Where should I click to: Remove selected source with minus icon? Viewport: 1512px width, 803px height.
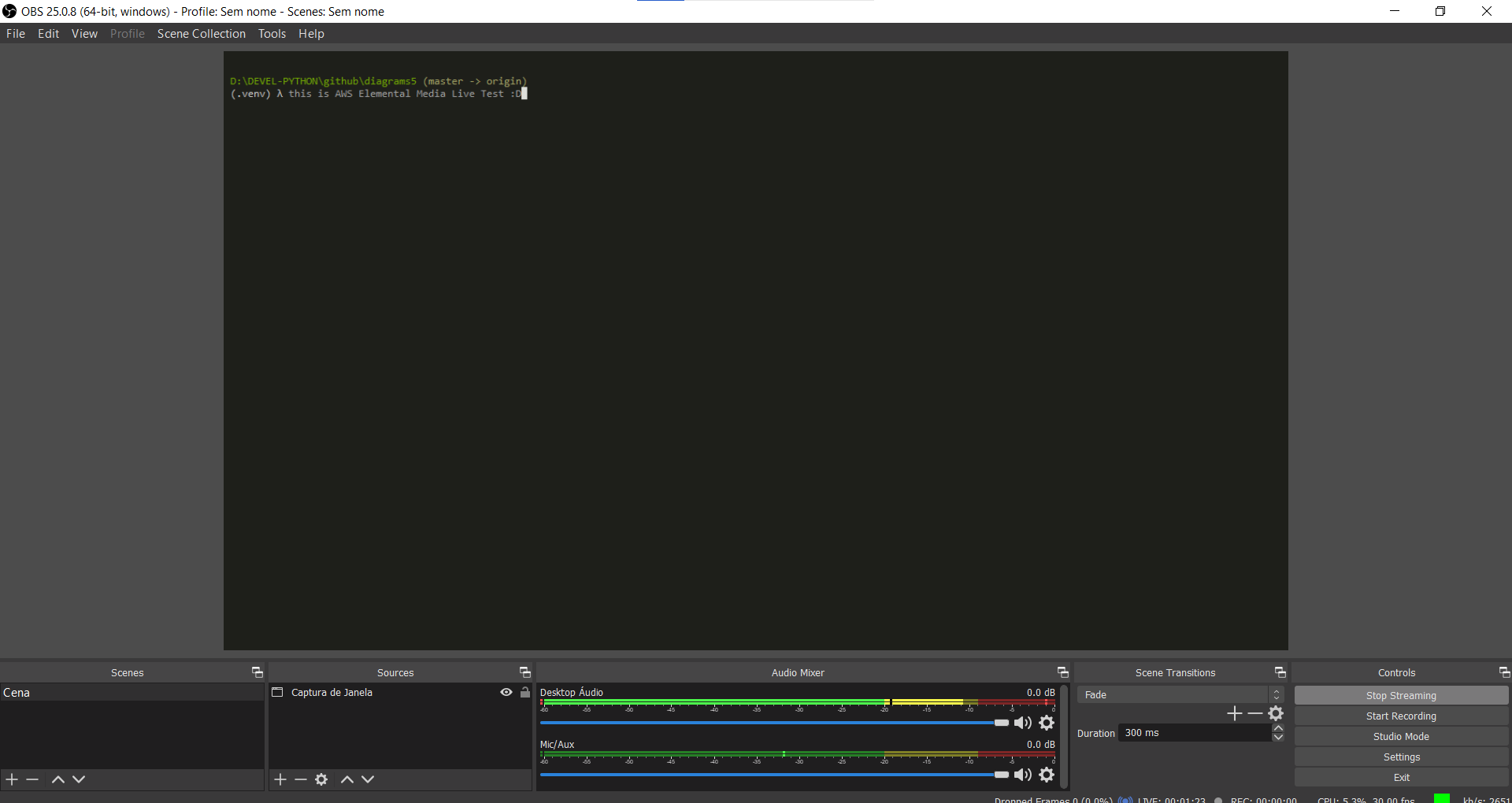point(301,779)
